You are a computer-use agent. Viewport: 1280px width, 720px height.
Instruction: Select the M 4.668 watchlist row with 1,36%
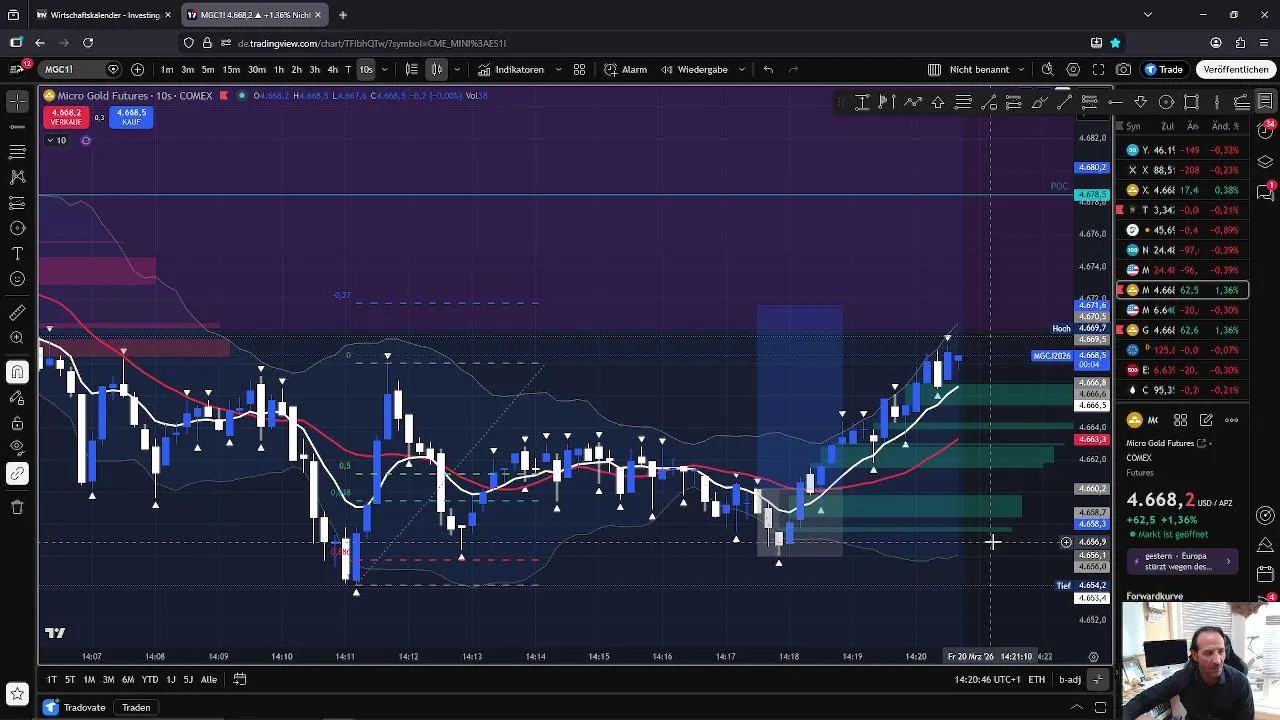pos(1183,290)
